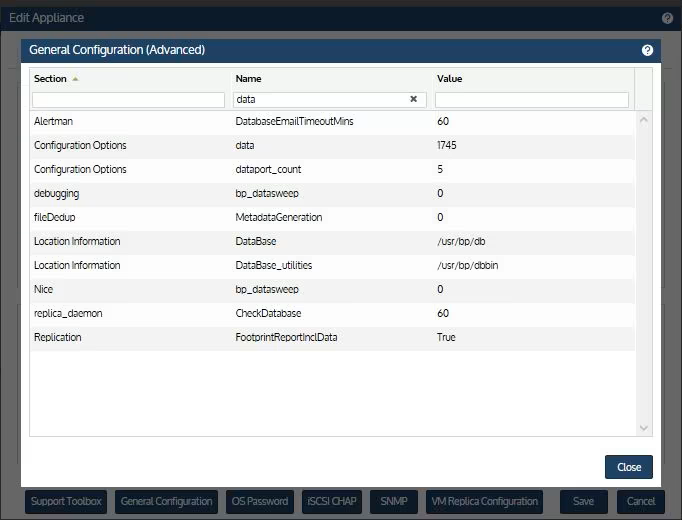Select the FootprintReportInclData row

point(286,337)
